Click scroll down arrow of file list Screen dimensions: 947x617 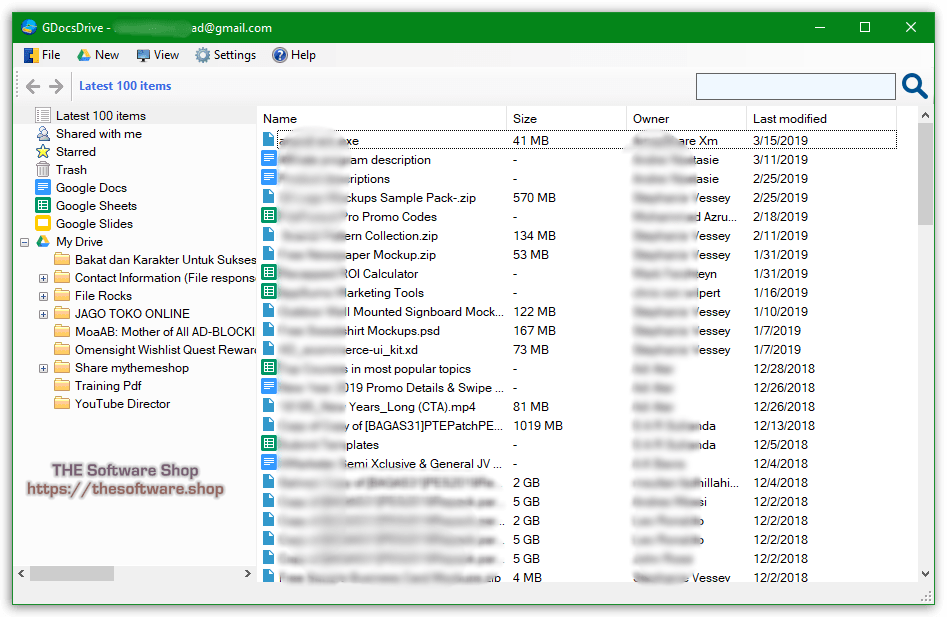(925, 574)
